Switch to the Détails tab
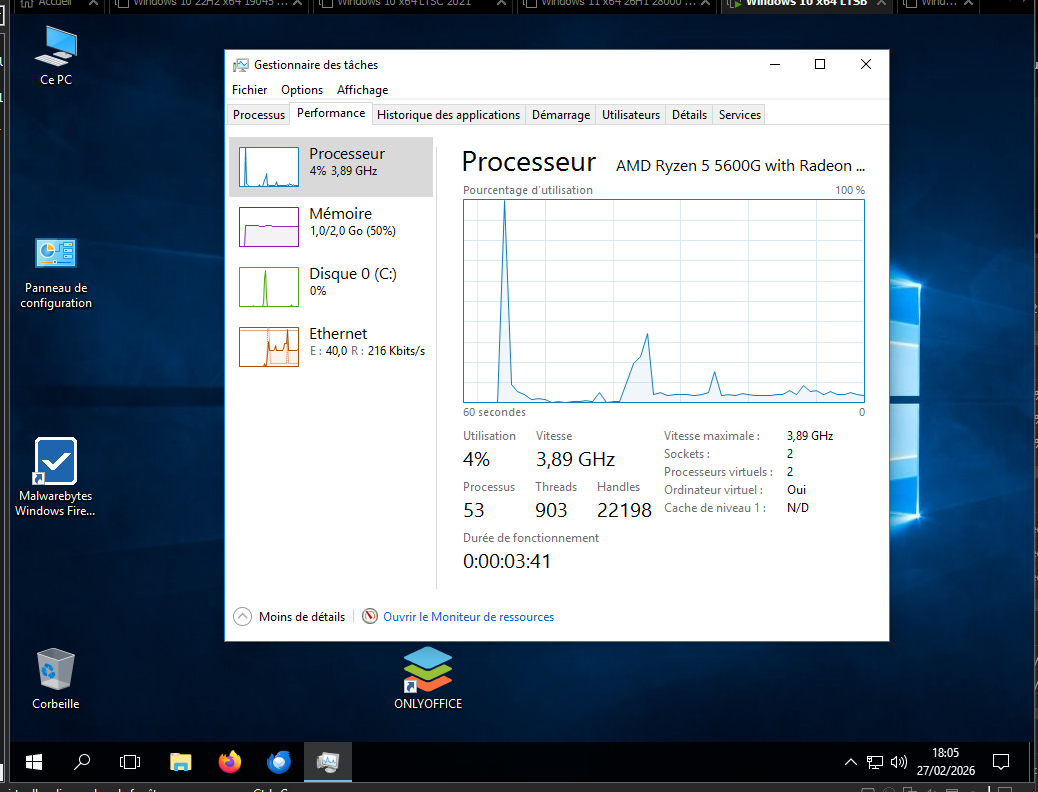Image resolution: width=1038 pixels, height=792 pixels. point(689,115)
